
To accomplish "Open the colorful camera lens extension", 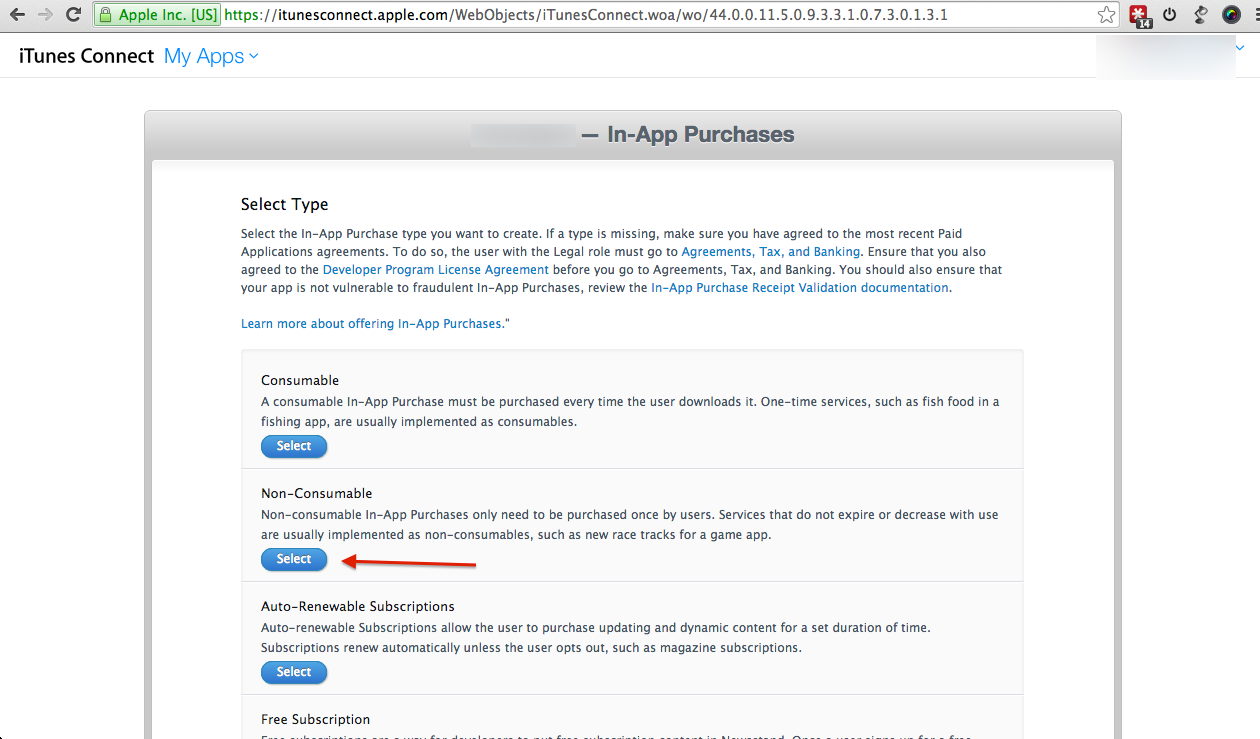I will (1232, 15).
